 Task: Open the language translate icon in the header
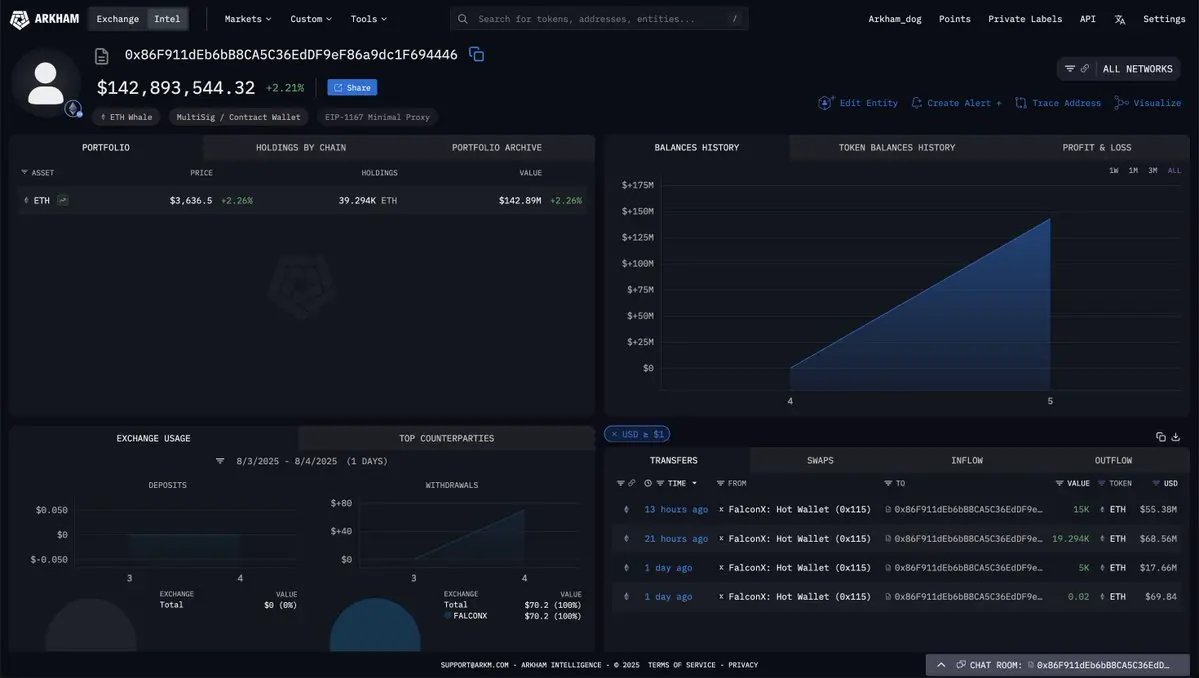(1119, 19)
